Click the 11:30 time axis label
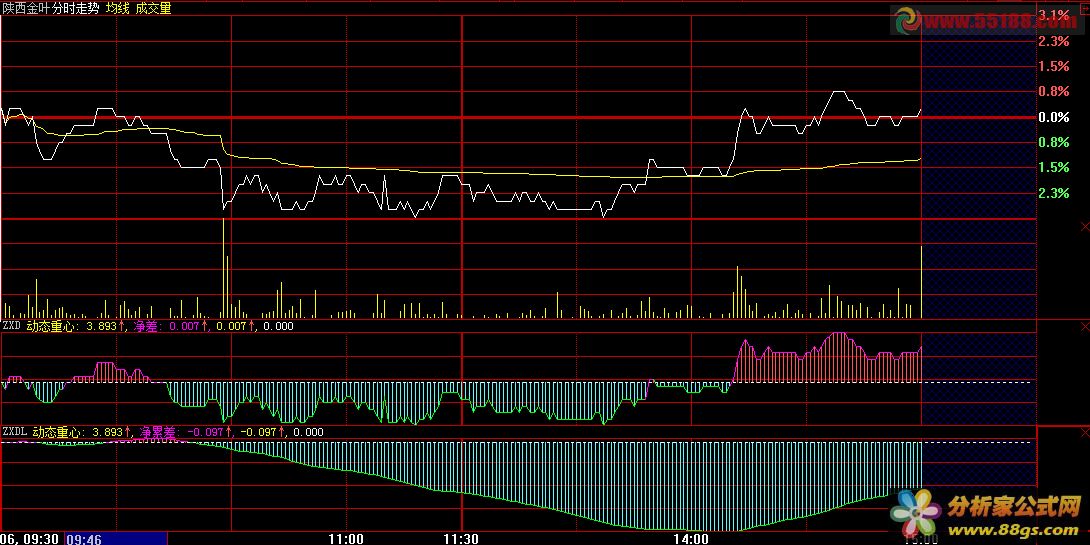 click(x=462, y=539)
